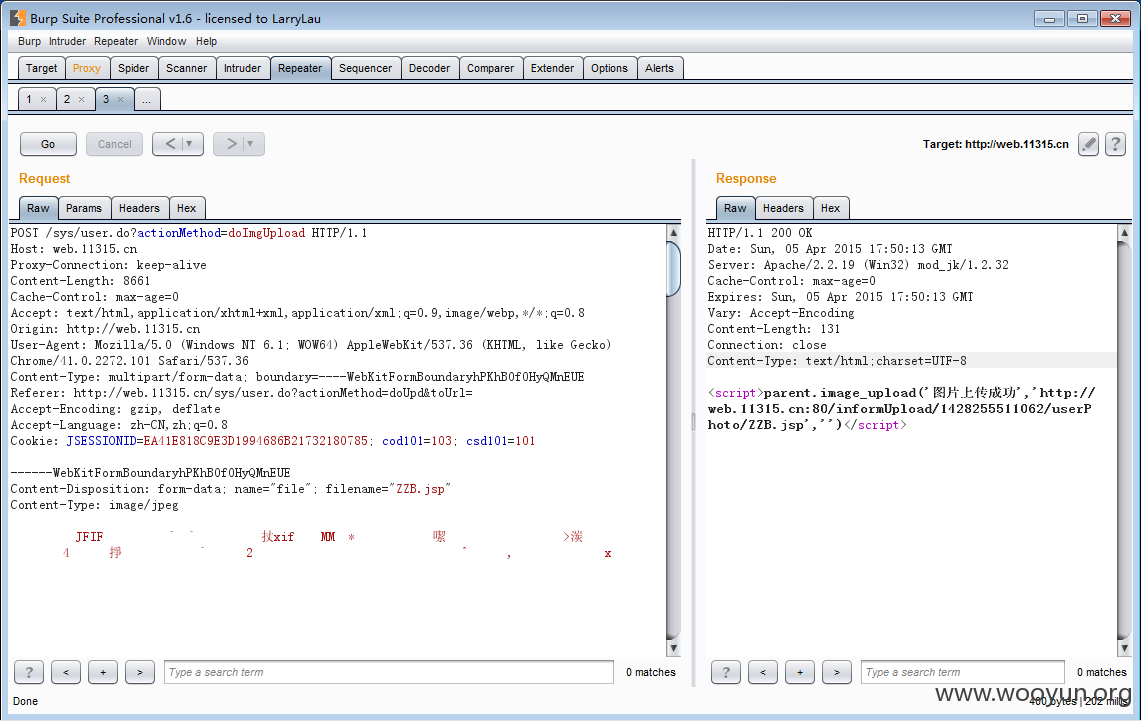Image resolution: width=1141 pixels, height=722 pixels.
Task: Click doImgUpload in the POST line
Action: coord(266,233)
